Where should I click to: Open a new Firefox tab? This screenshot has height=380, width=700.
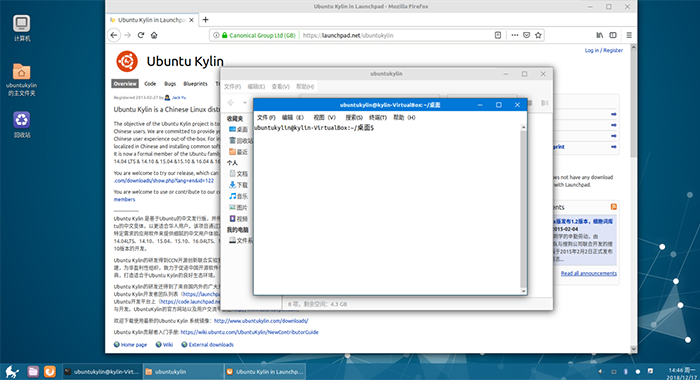coord(205,20)
